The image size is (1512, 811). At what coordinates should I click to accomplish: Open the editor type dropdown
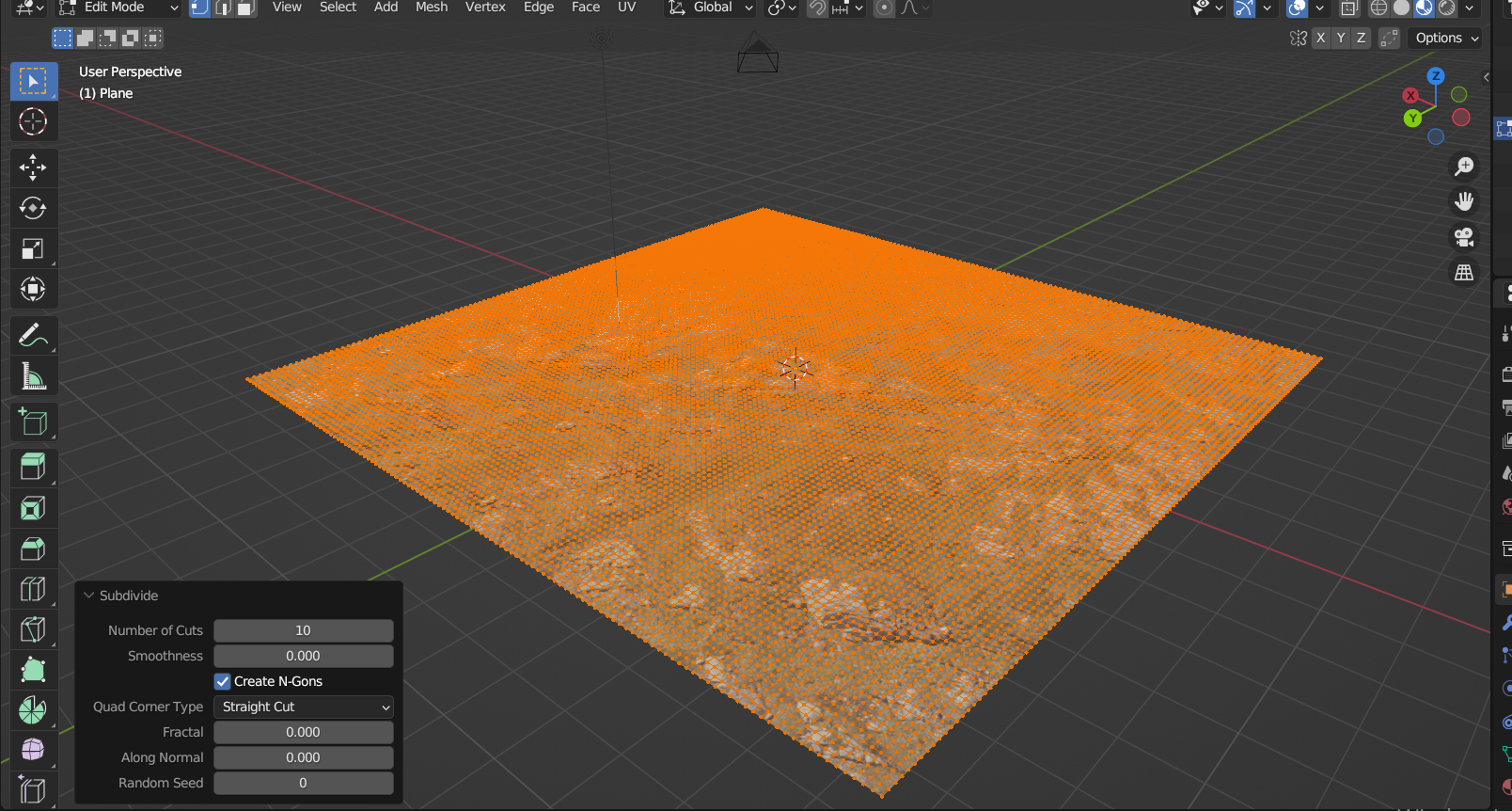click(30, 8)
